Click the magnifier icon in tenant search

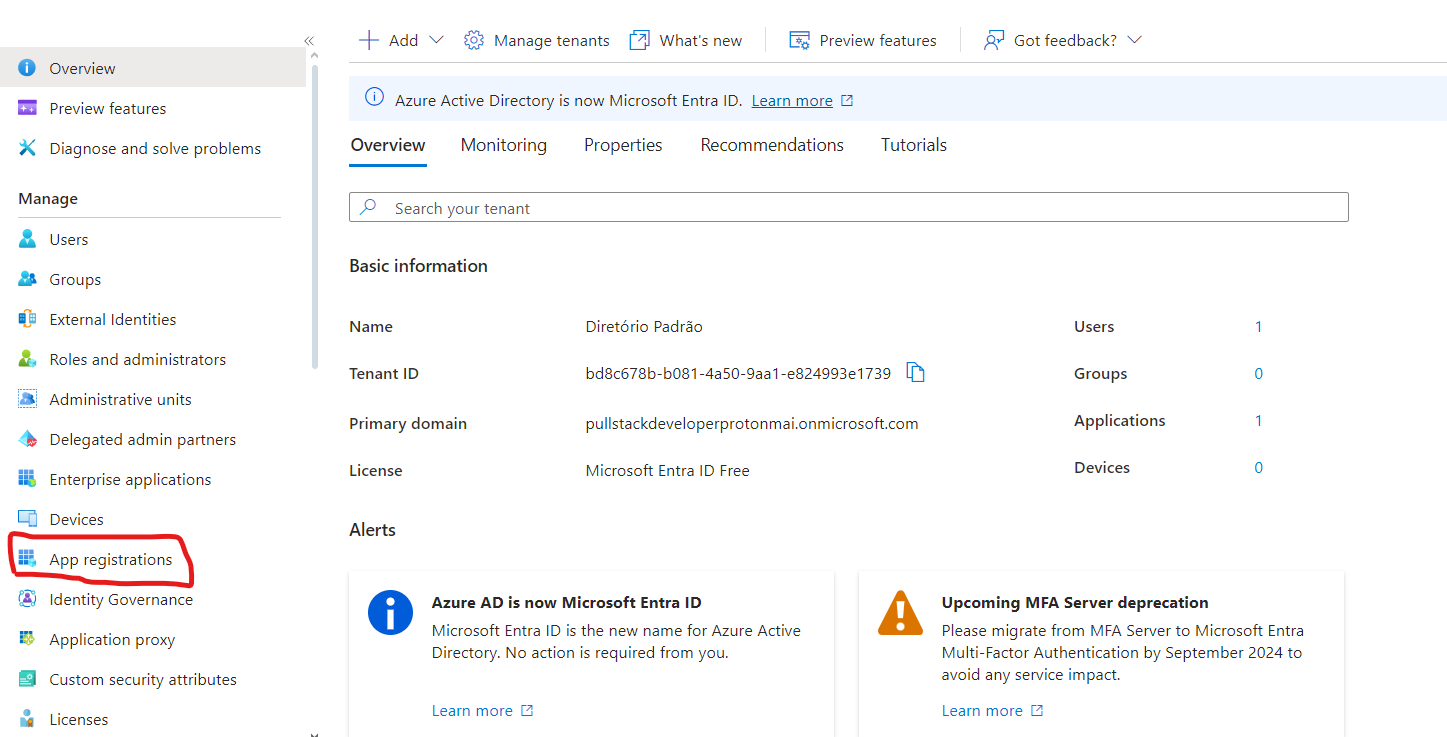point(368,207)
